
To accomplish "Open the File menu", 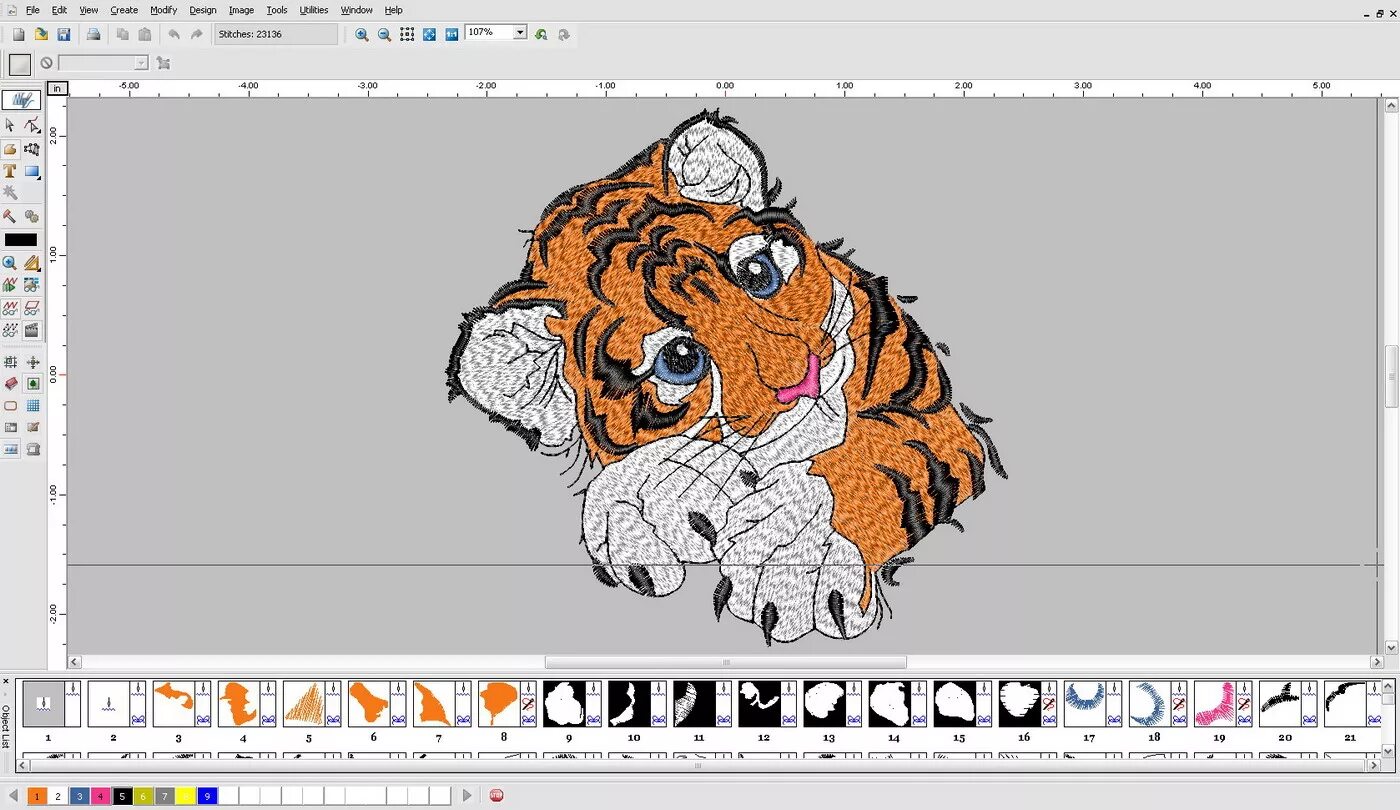I will pos(33,10).
